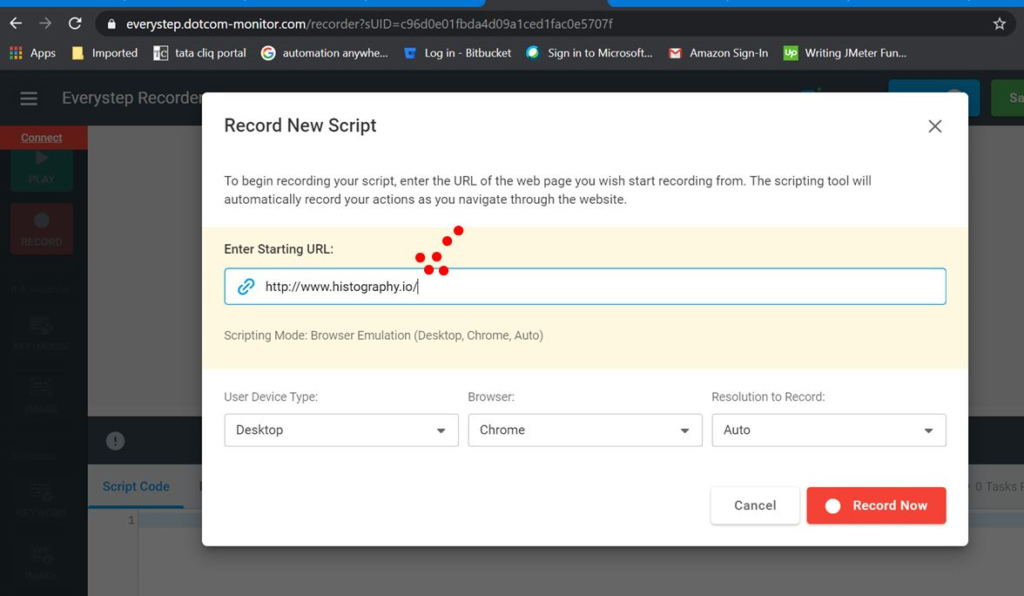Switch to the Script Code tab
The image size is (1024, 596).
(136, 487)
